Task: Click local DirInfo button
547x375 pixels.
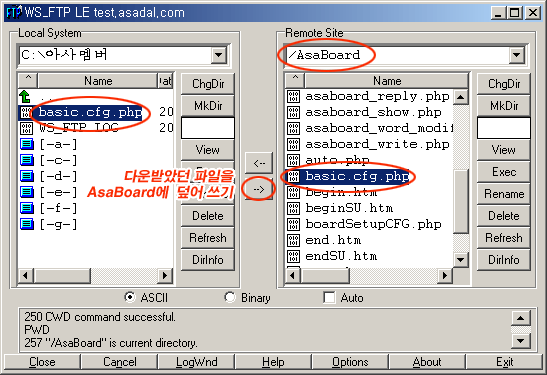Action: click(208, 260)
